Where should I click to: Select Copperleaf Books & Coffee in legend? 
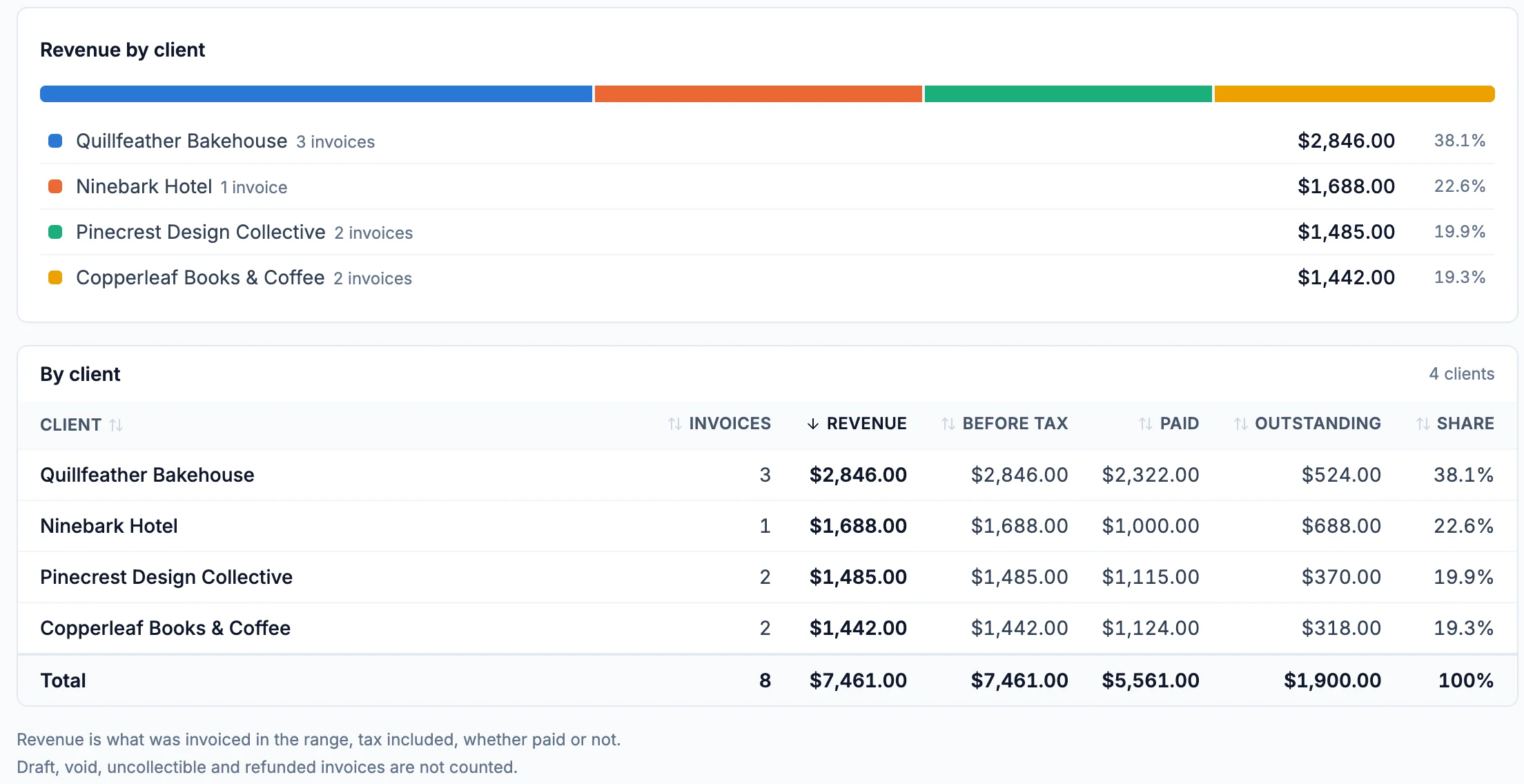(x=768, y=277)
